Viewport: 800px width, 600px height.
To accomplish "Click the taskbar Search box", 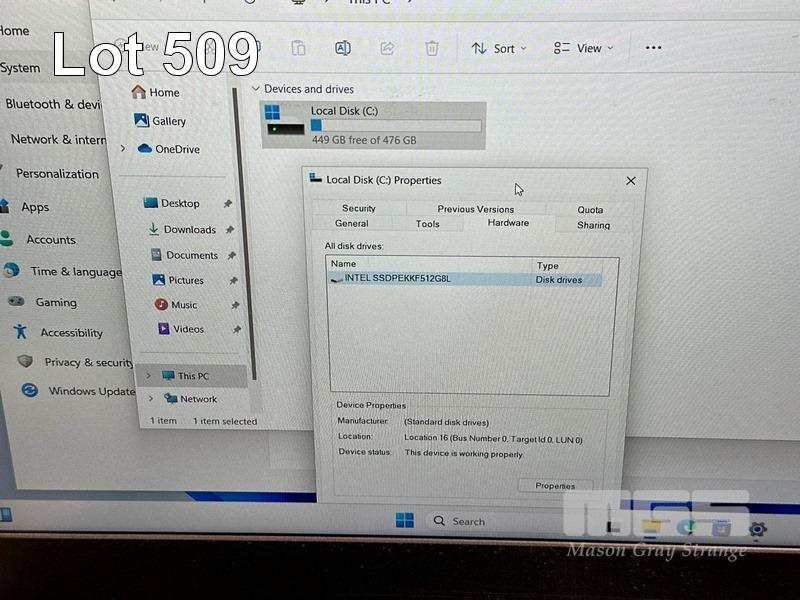I will (468, 521).
